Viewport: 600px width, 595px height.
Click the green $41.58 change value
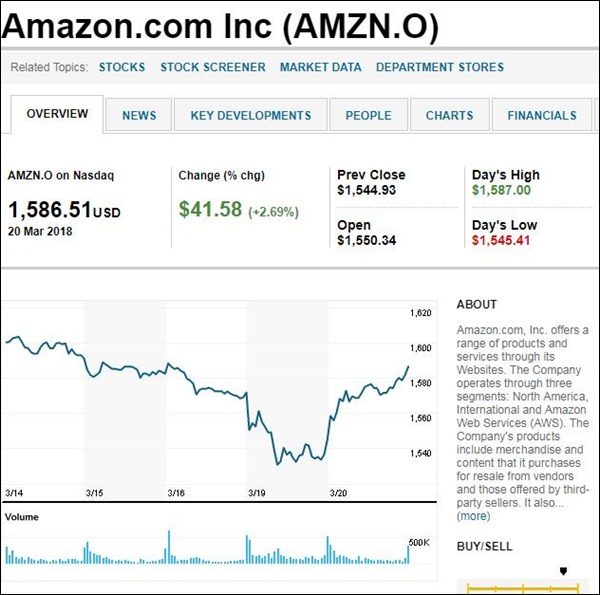211,209
